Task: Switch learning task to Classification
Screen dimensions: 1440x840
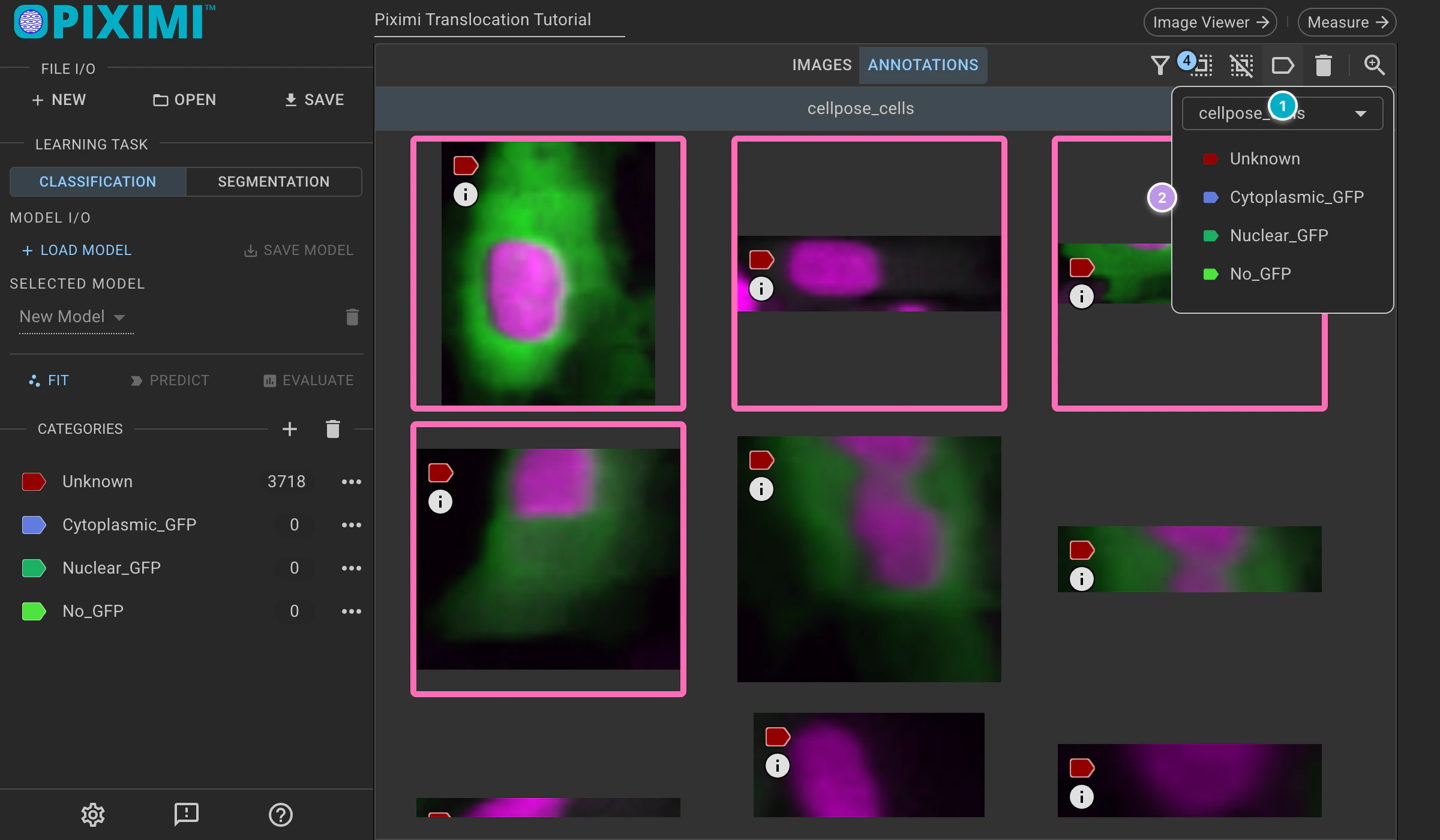Action: click(98, 182)
